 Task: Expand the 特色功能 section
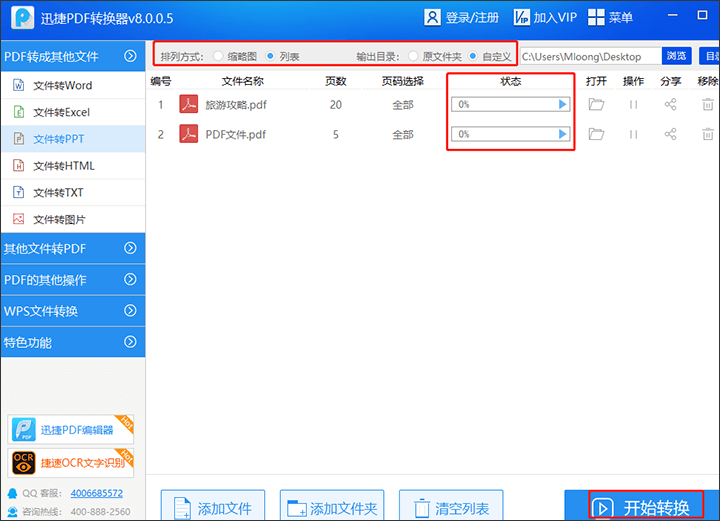click(x=130, y=342)
